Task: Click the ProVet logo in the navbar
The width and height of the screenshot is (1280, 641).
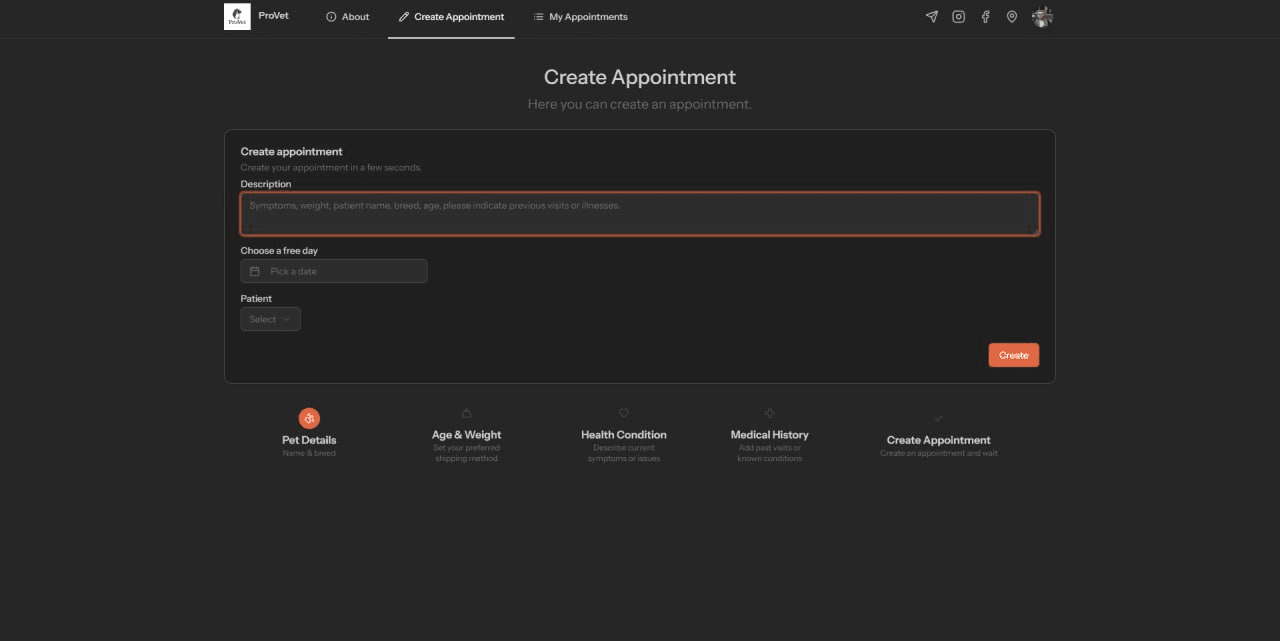Action: click(x=237, y=16)
